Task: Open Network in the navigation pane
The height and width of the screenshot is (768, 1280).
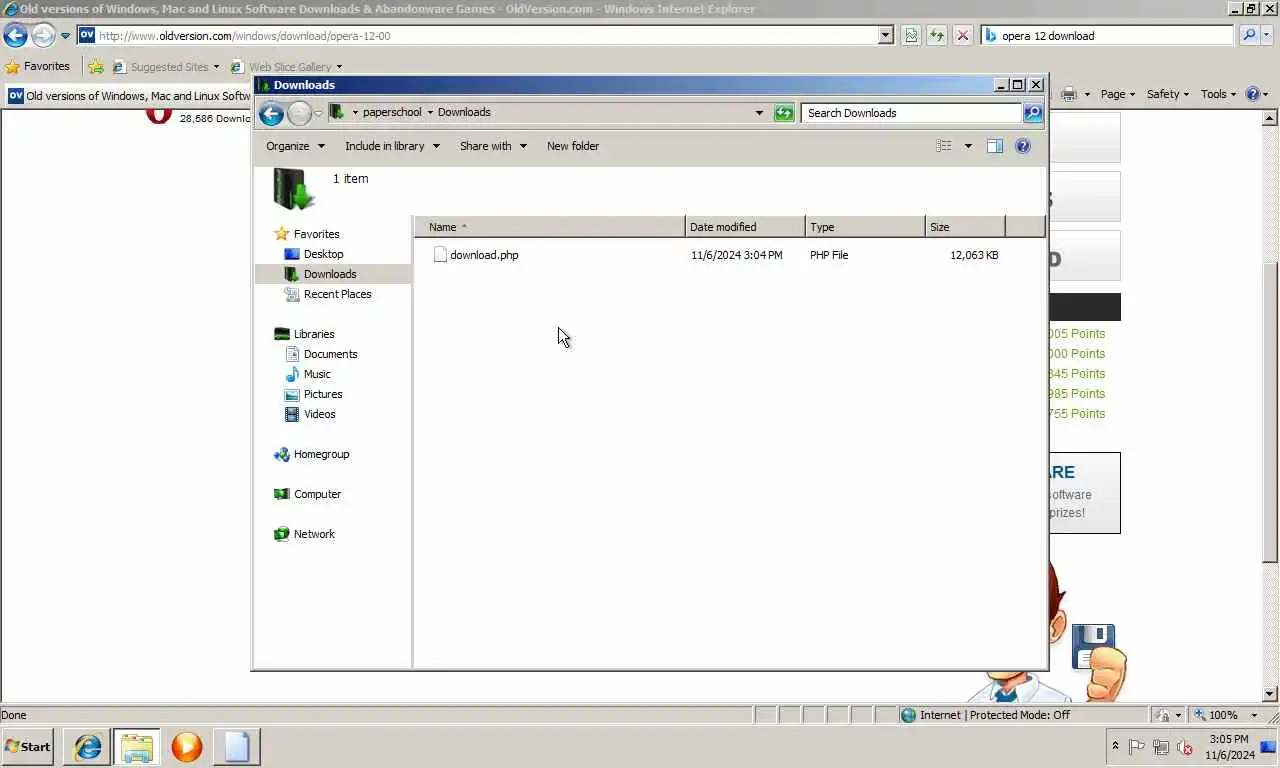Action: [314, 534]
